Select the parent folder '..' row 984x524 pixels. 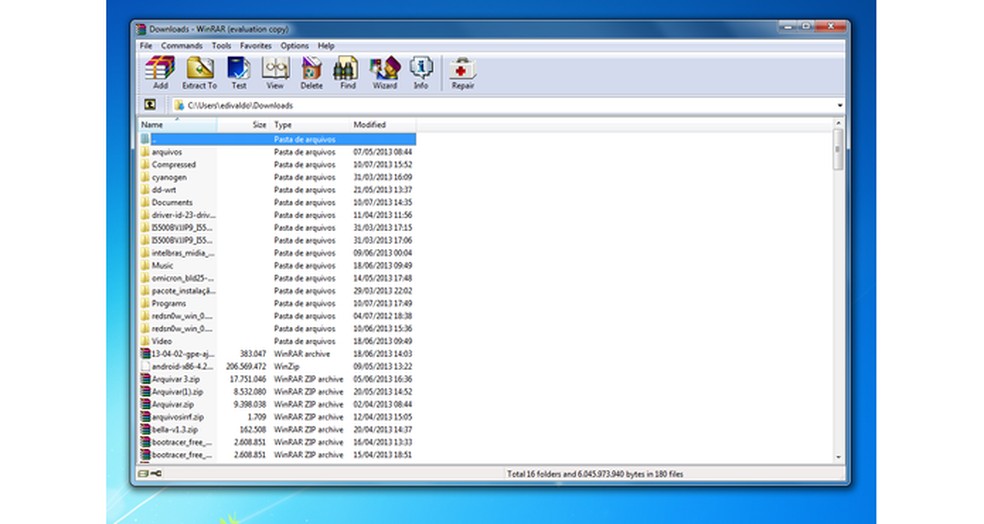[x=277, y=139]
